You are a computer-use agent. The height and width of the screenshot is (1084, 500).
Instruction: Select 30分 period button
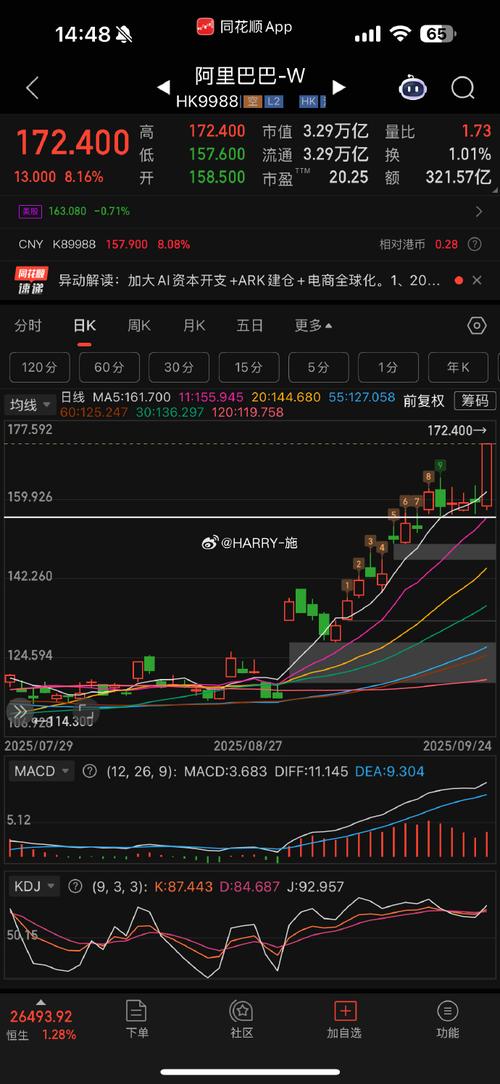[x=178, y=368]
